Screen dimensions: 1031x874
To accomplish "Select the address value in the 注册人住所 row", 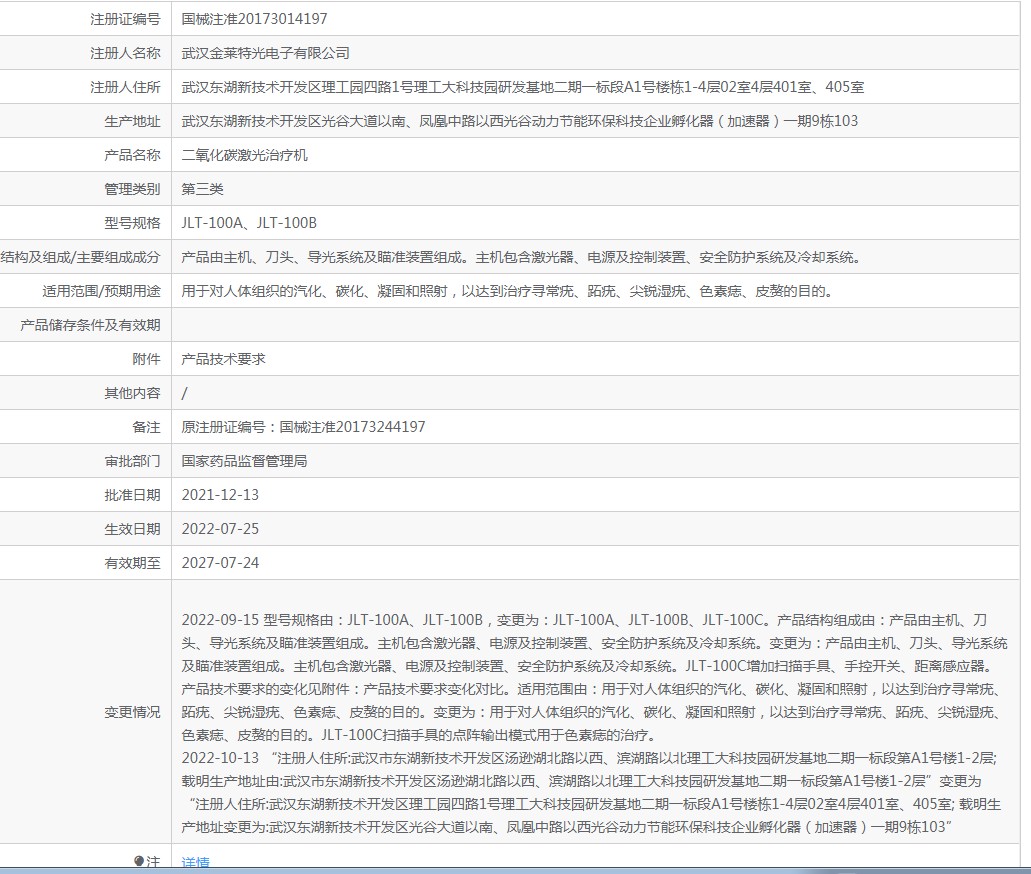I will pos(523,87).
